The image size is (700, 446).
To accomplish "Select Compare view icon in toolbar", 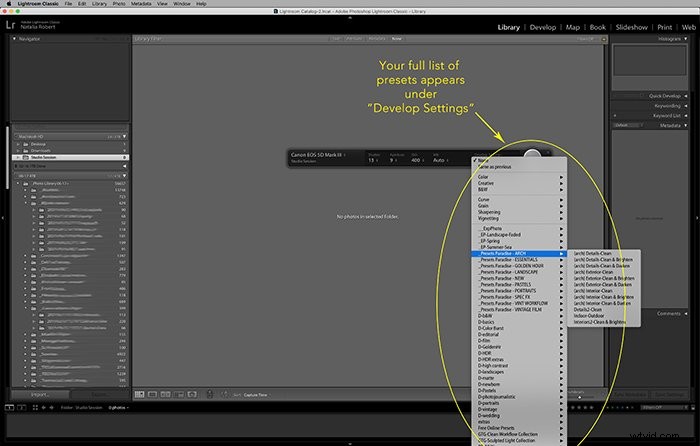I will point(165,394).
